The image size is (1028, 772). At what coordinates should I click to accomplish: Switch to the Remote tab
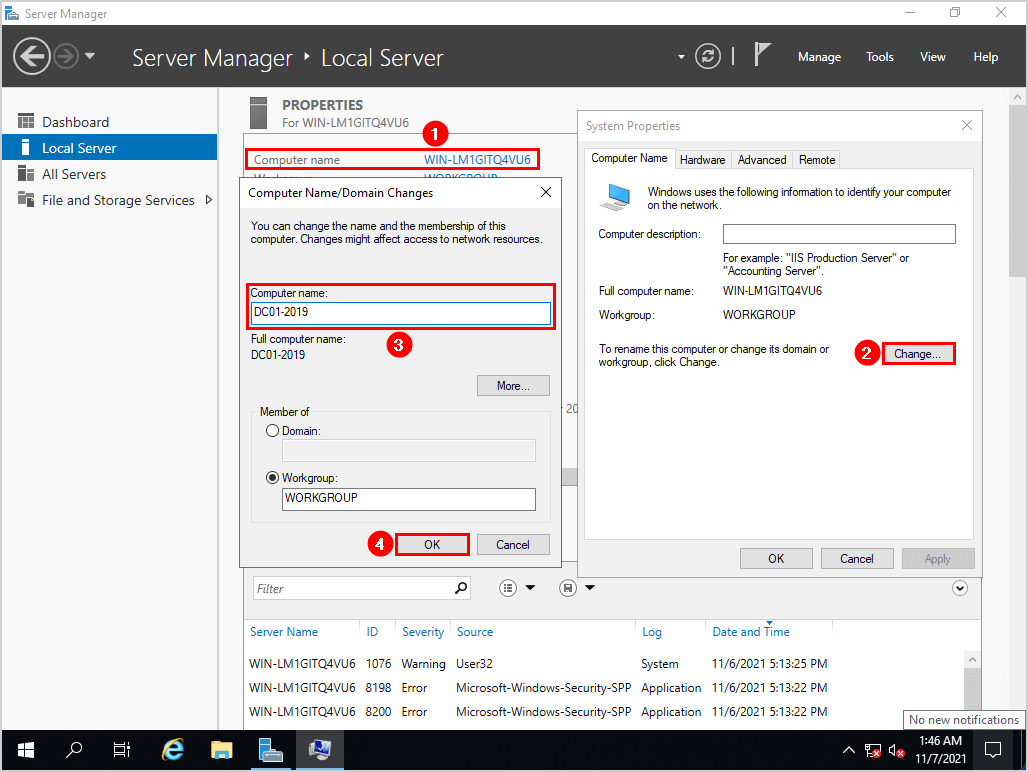click(817, 160)
